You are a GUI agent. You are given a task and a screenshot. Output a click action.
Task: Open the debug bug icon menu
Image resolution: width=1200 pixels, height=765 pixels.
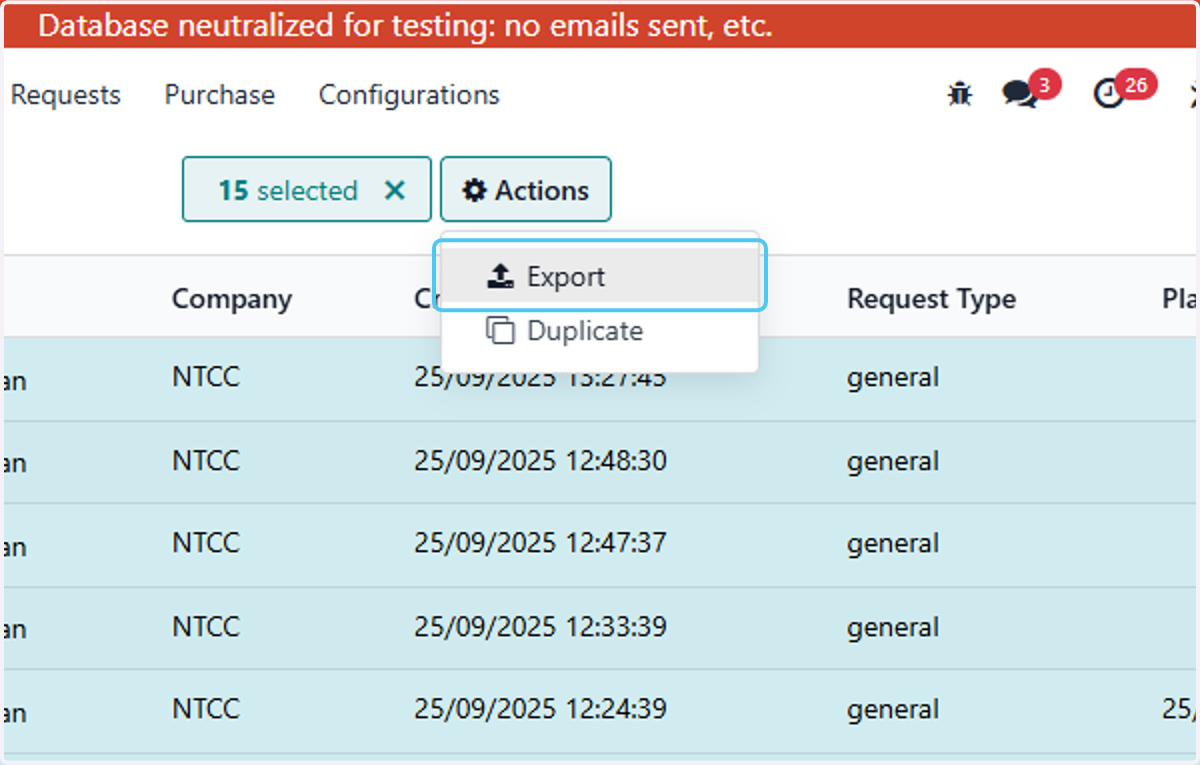pos(960,94)
